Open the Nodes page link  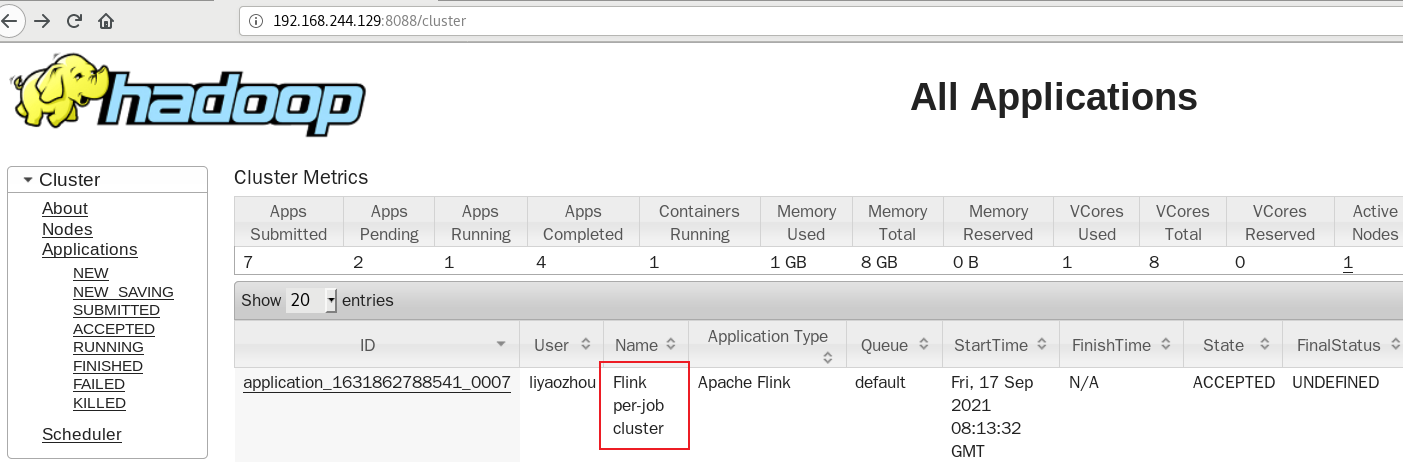[67, 229]
